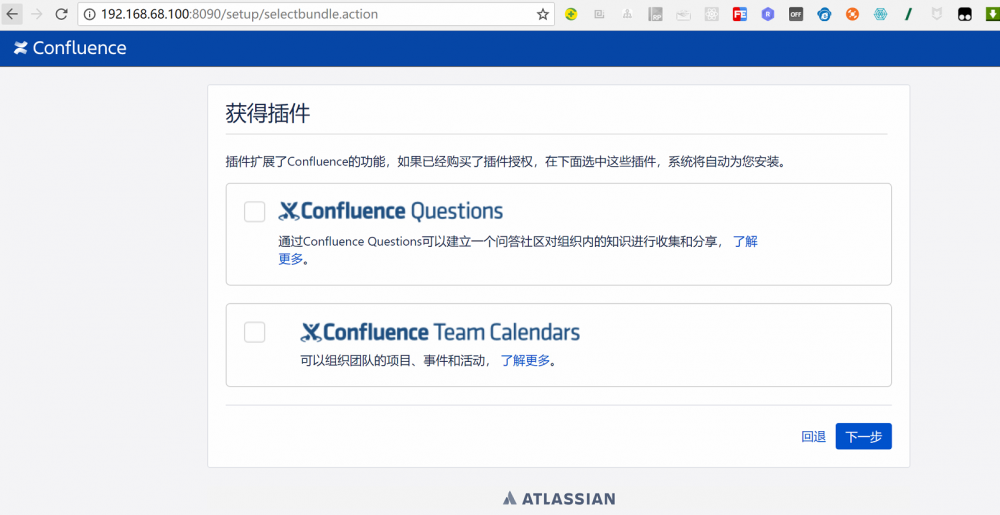
Task: Click the site info icon in address bar
Action: (x=90, y=14)
